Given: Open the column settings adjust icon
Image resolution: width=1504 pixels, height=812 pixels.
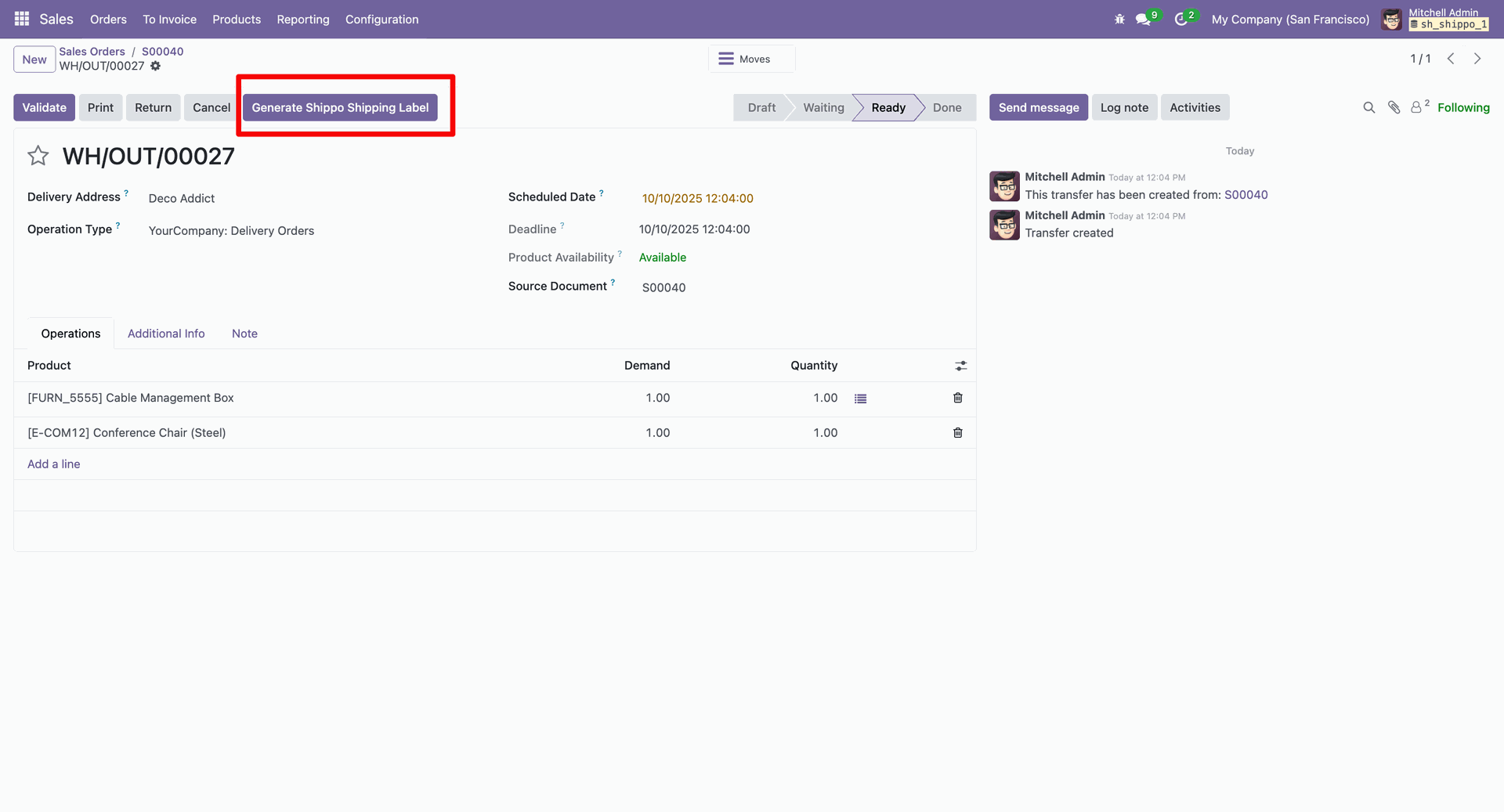Looking at the screenshot, I should click(960, 366).
